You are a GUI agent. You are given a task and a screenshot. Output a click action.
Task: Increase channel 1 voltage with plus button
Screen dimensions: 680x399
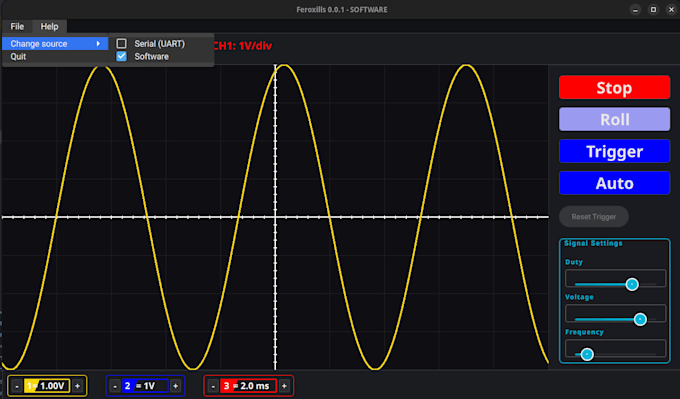coord(78,386)
